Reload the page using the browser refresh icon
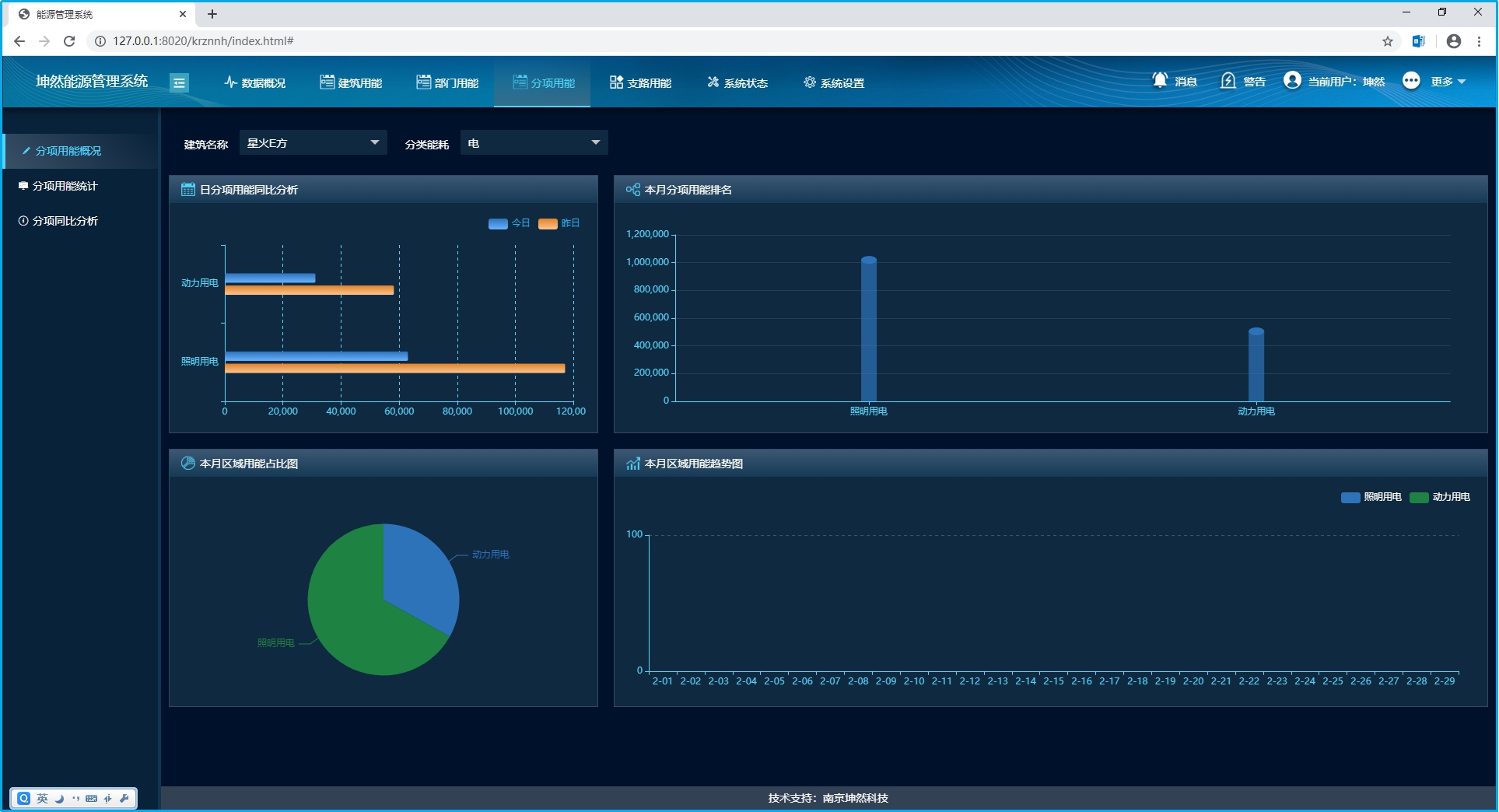The width and height of the screenshot is (1499, 812). tap(69, 41)
